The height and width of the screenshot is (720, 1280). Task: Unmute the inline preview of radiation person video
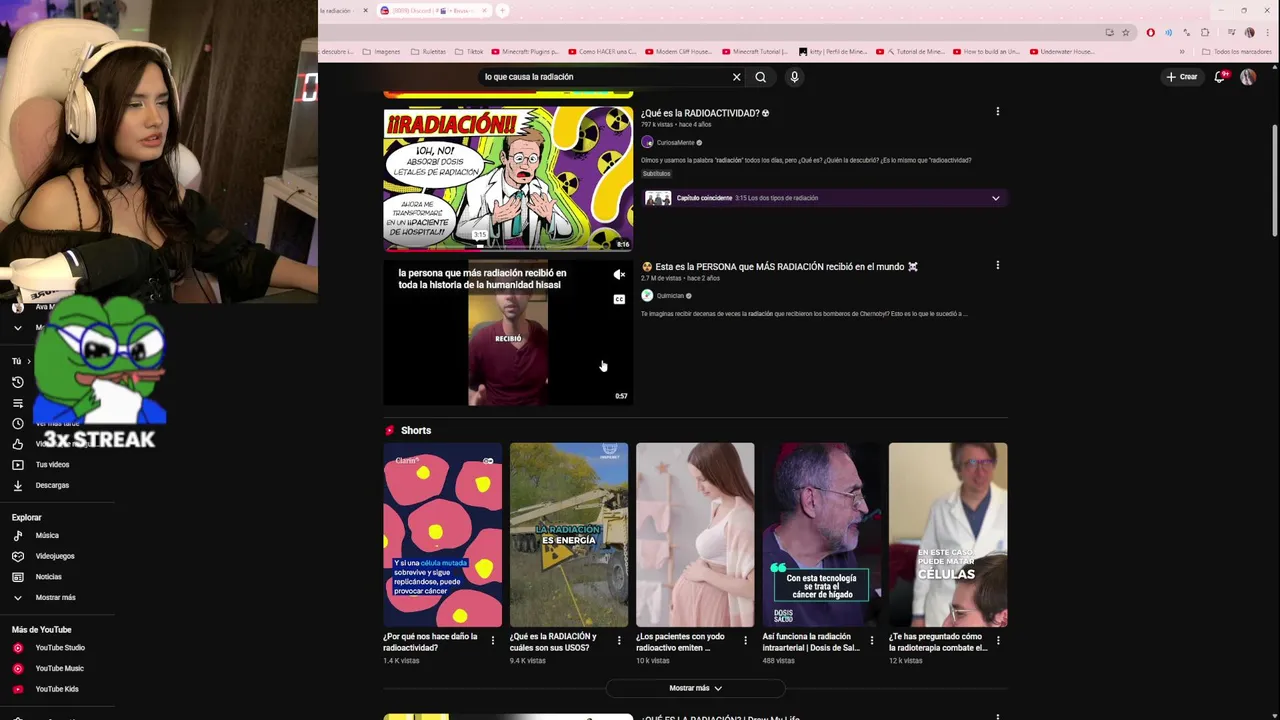pyautogui.click(x=619, y=275)
